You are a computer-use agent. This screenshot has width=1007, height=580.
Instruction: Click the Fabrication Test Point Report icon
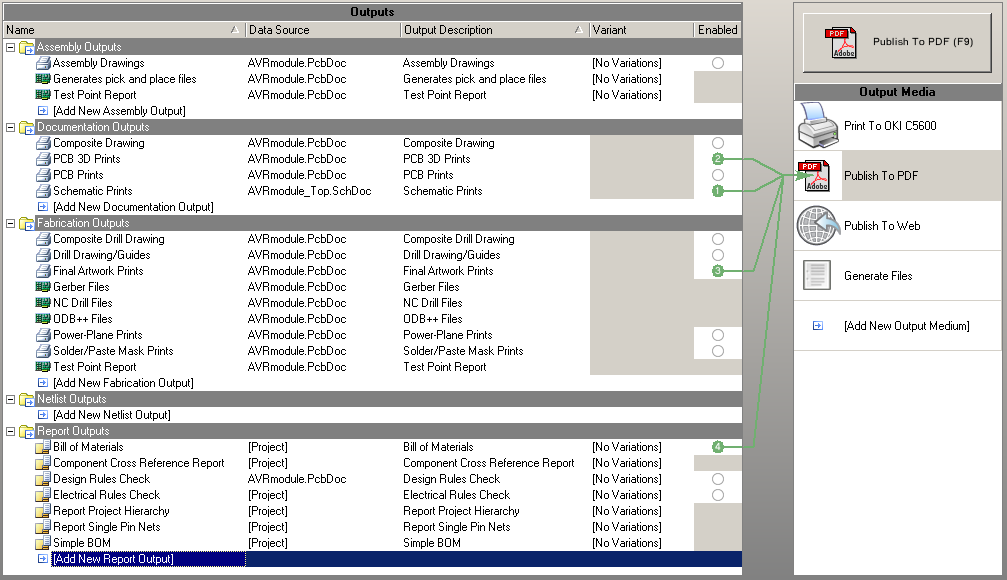click(43, 367)
